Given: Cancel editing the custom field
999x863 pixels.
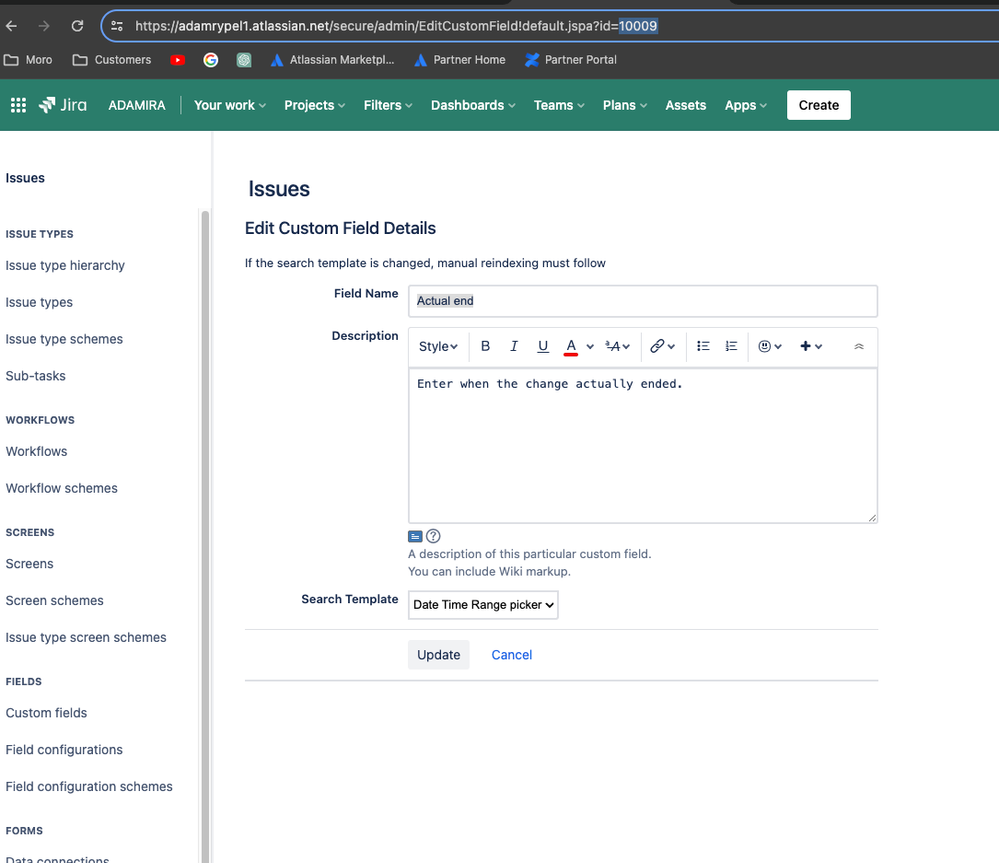Looking at the screenshot, I should coord(512,655).
